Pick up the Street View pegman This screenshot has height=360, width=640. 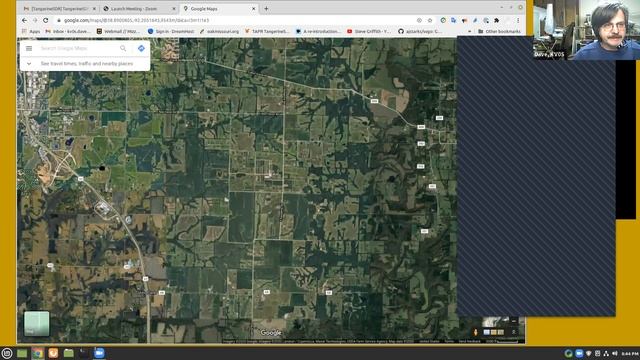tap(475, 332)
